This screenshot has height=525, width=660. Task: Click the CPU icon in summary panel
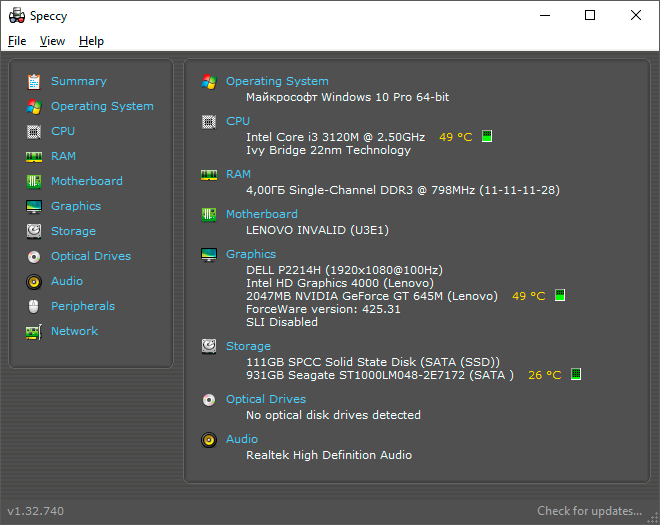[x=209, y=122]
